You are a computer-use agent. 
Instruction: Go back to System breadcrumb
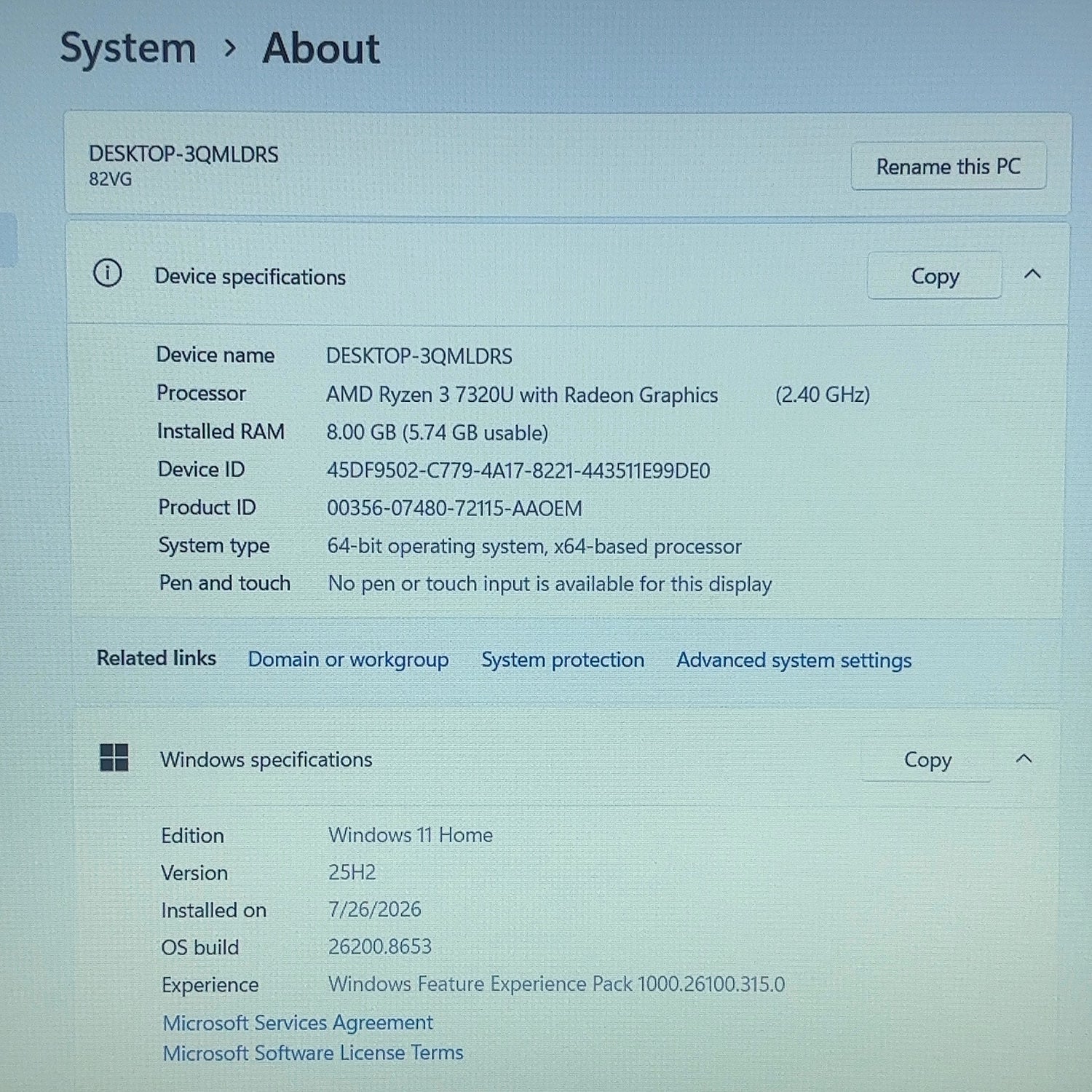128,50
